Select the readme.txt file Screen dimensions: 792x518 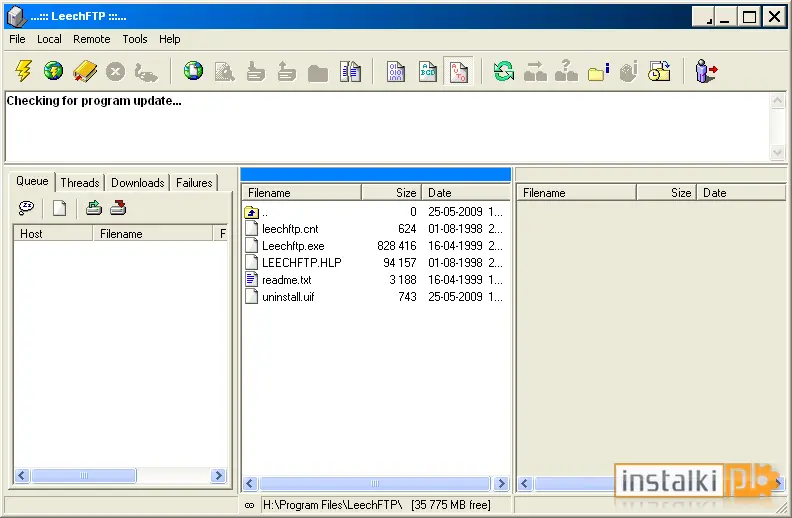pyautogui.click(x=278, y=280)
